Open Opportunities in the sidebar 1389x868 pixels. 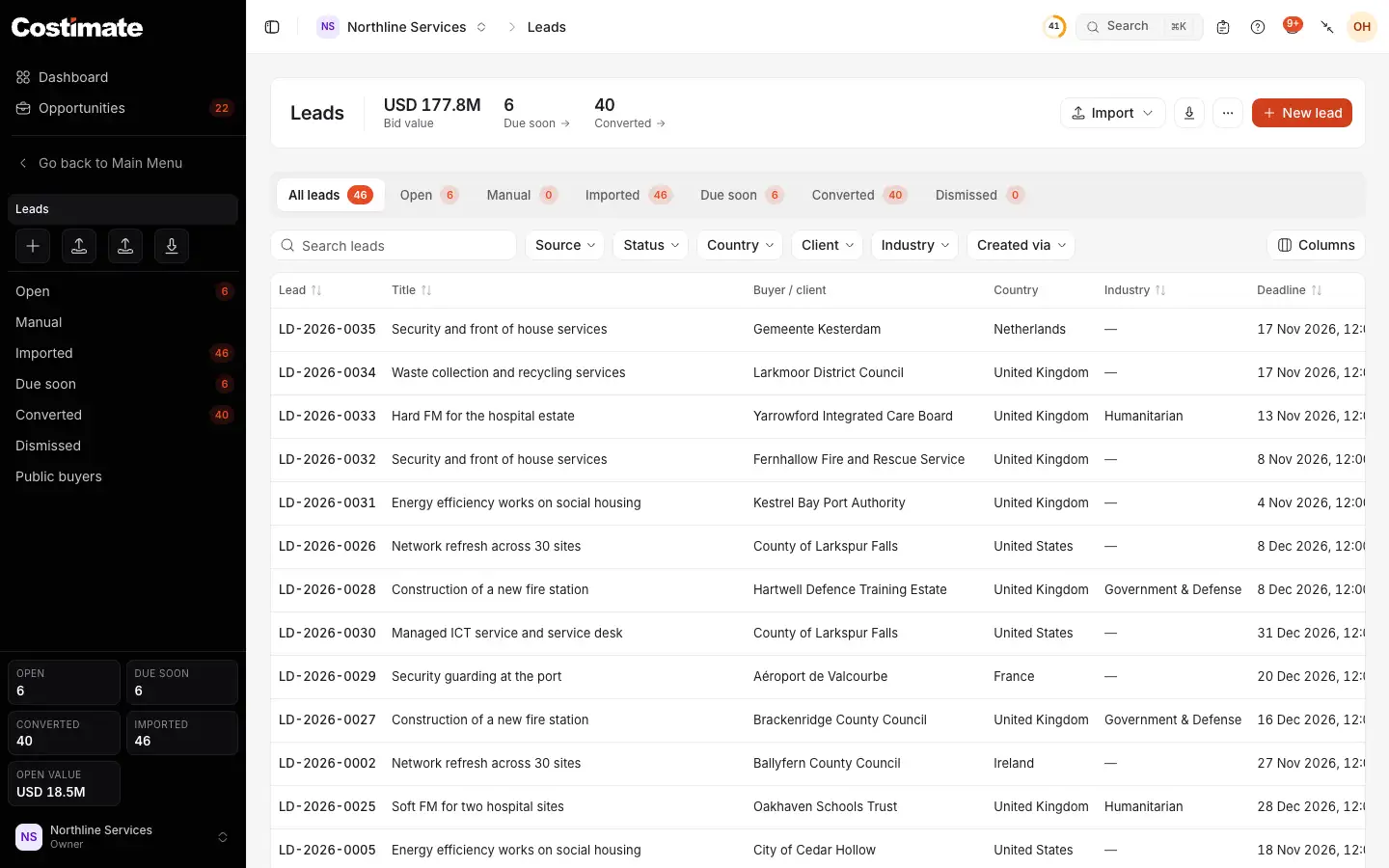pyautogui.click(x=123, y=108)
